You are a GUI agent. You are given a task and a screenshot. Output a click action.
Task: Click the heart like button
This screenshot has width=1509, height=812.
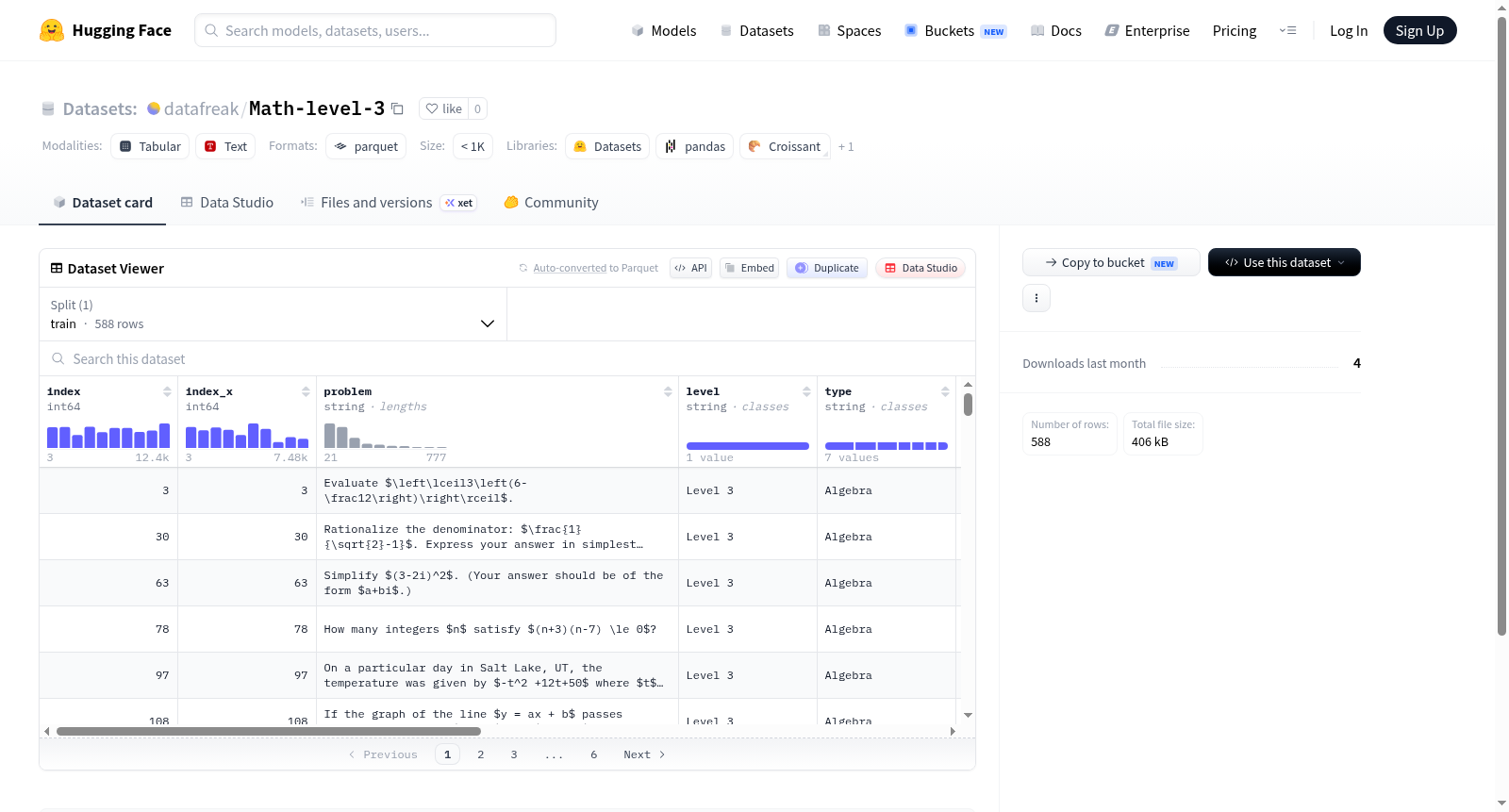[443, 108]
